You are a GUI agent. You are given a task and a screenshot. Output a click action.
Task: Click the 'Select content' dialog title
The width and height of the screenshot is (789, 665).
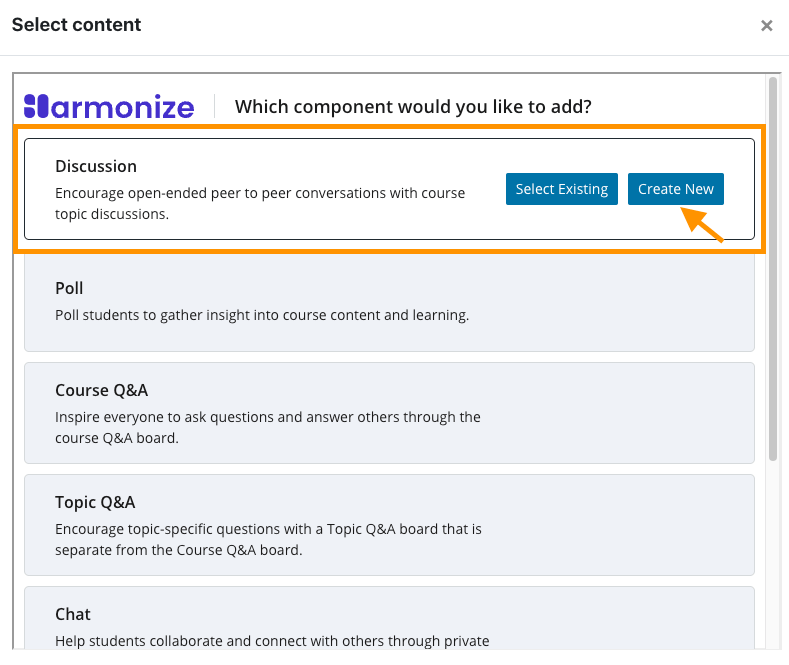pyautogui.click(x=77, y=25)
